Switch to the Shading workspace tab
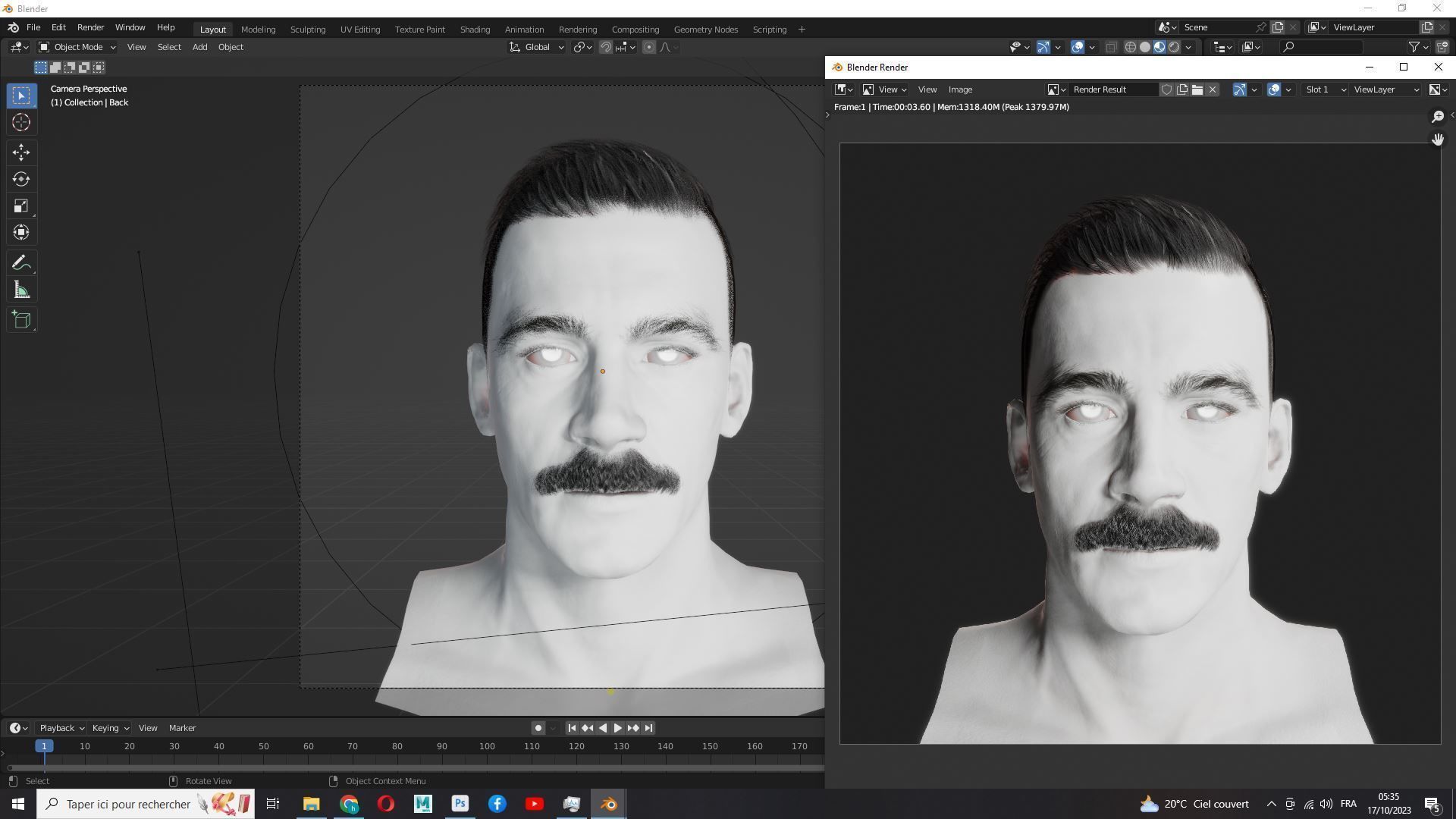Image resolution: width=1456 pixels, height=819 pixels. point(475,30)
